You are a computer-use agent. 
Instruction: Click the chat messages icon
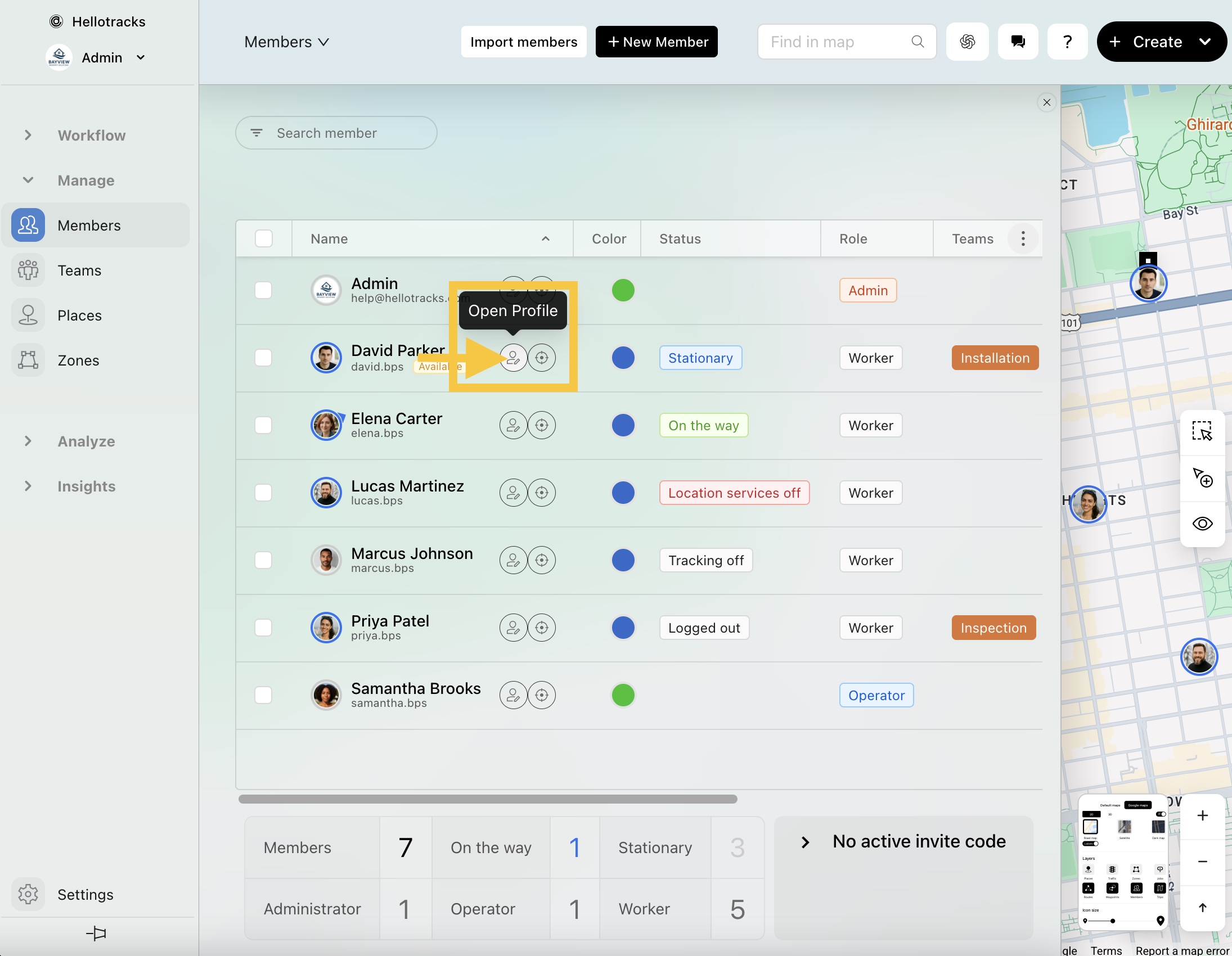(x=1018, y=42)
